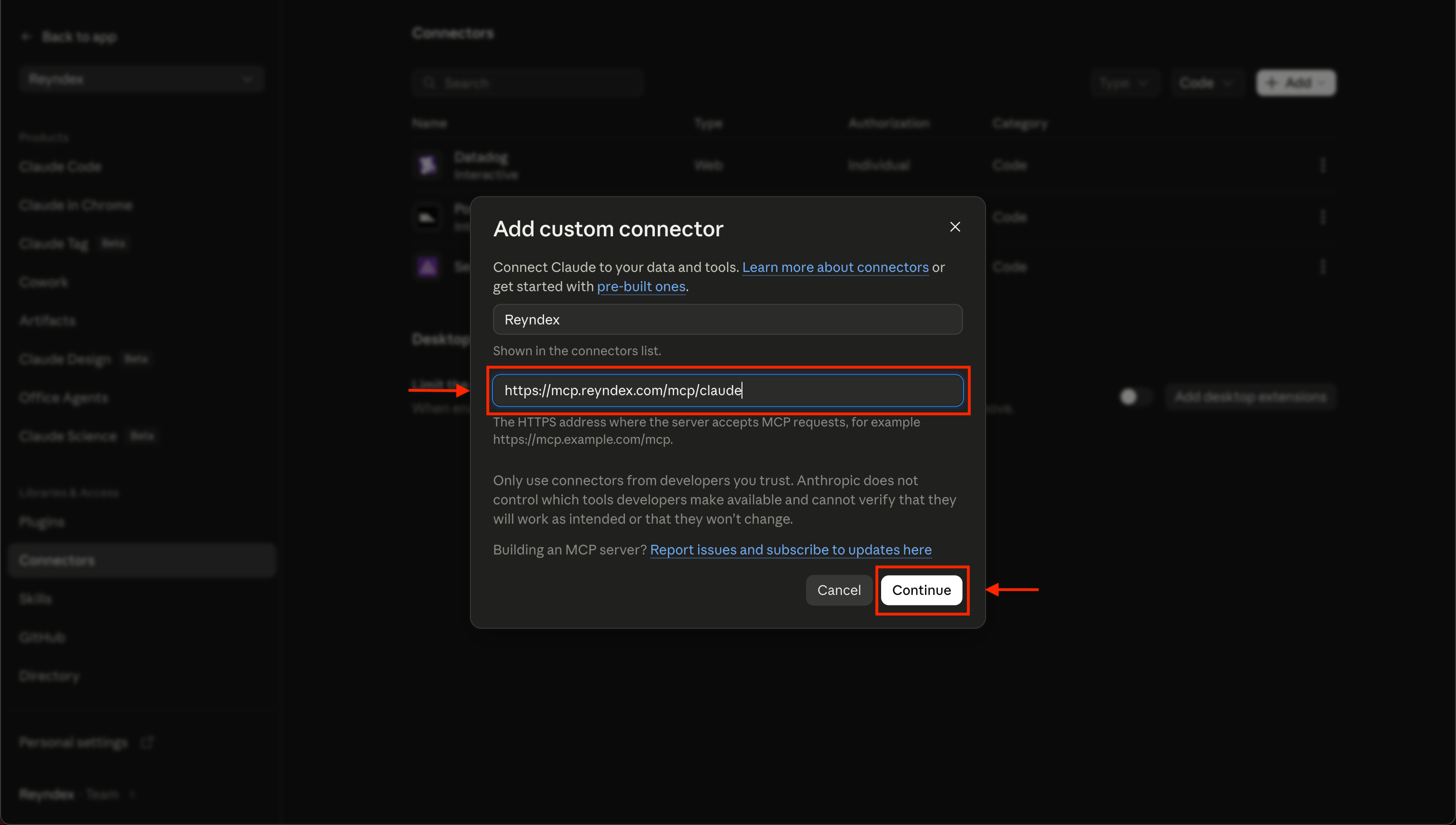1456x825 pixels.
Task: Open the Reyndex Team account switcher
Action: point(77,794)
